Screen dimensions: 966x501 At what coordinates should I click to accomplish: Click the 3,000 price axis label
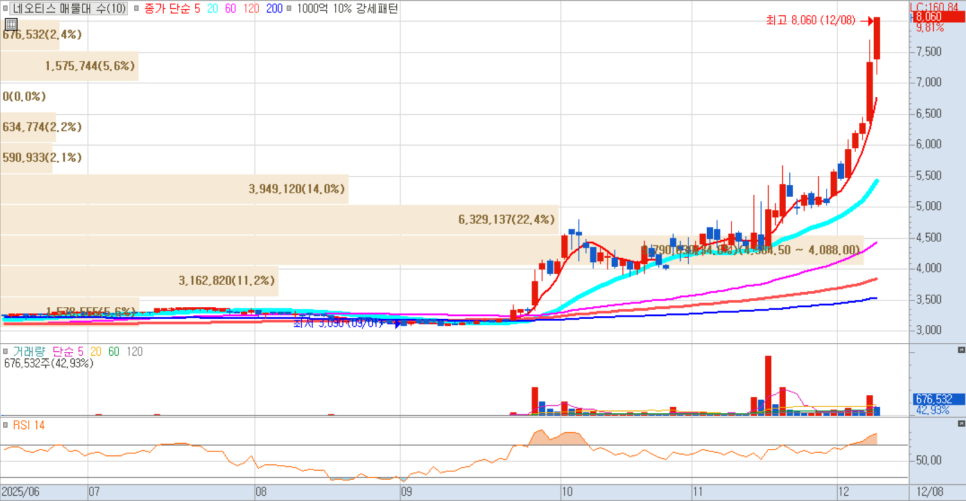[929, 330]
